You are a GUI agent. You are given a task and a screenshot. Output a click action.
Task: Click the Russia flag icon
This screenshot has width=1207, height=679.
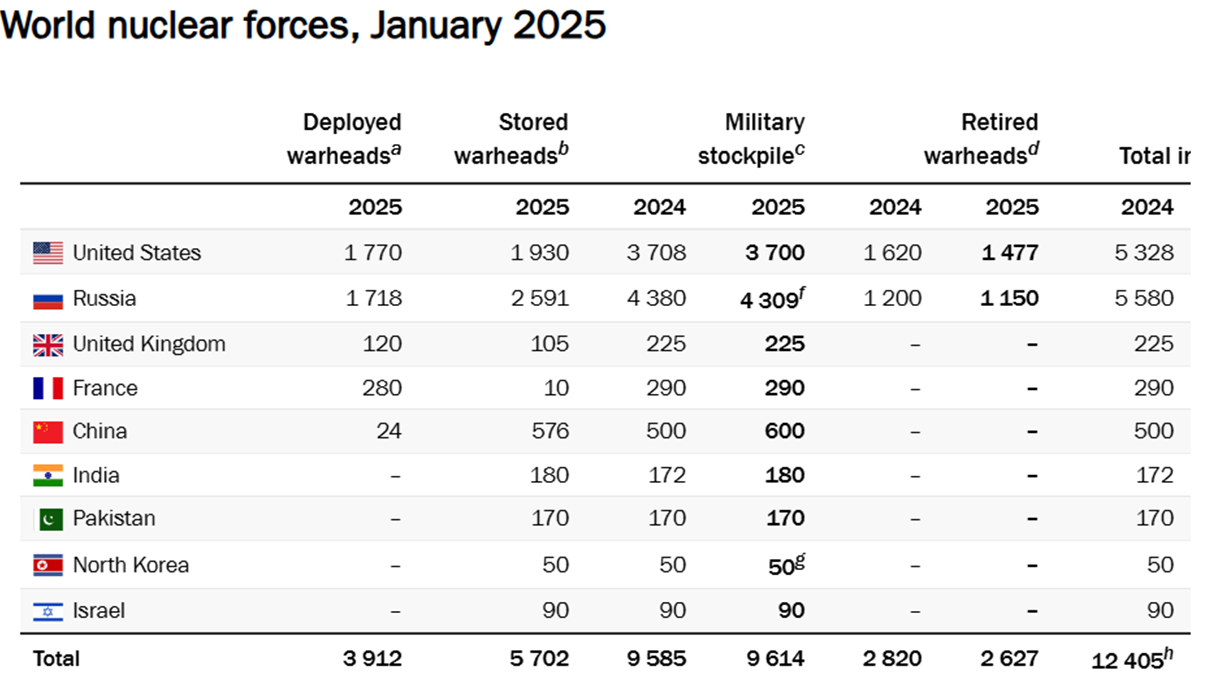(47, 299)
